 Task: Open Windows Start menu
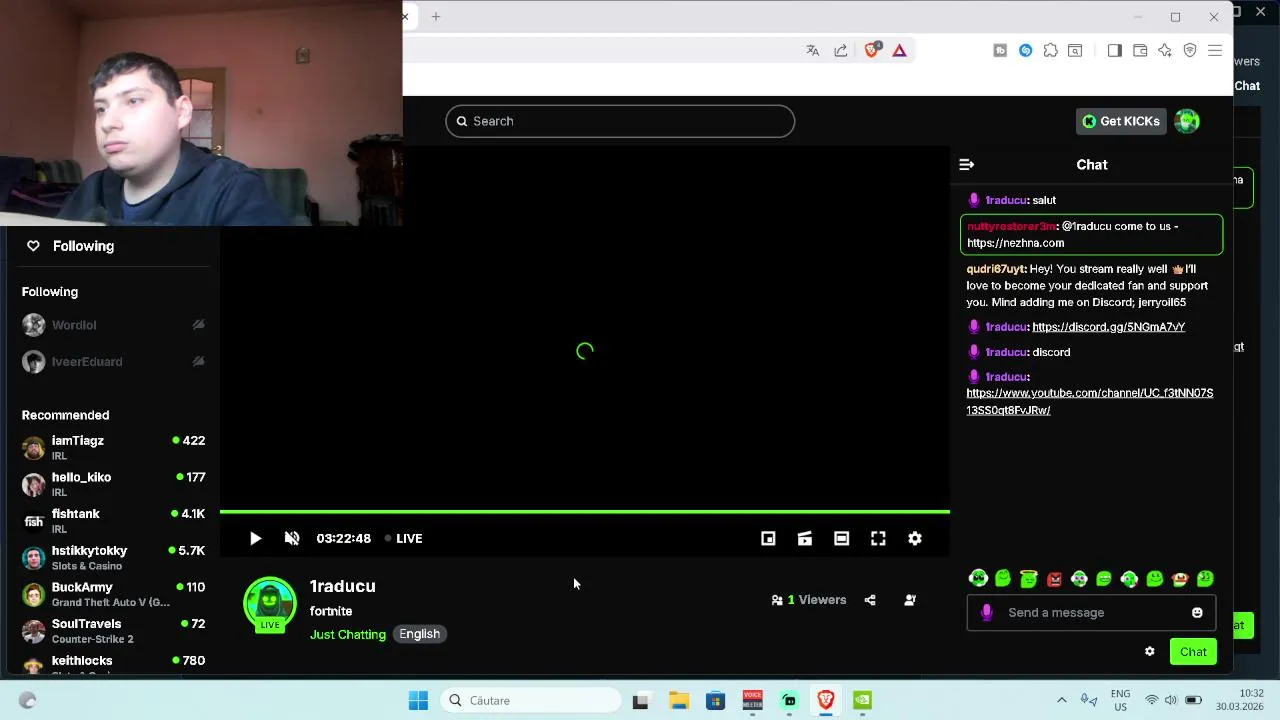point(418,700)
